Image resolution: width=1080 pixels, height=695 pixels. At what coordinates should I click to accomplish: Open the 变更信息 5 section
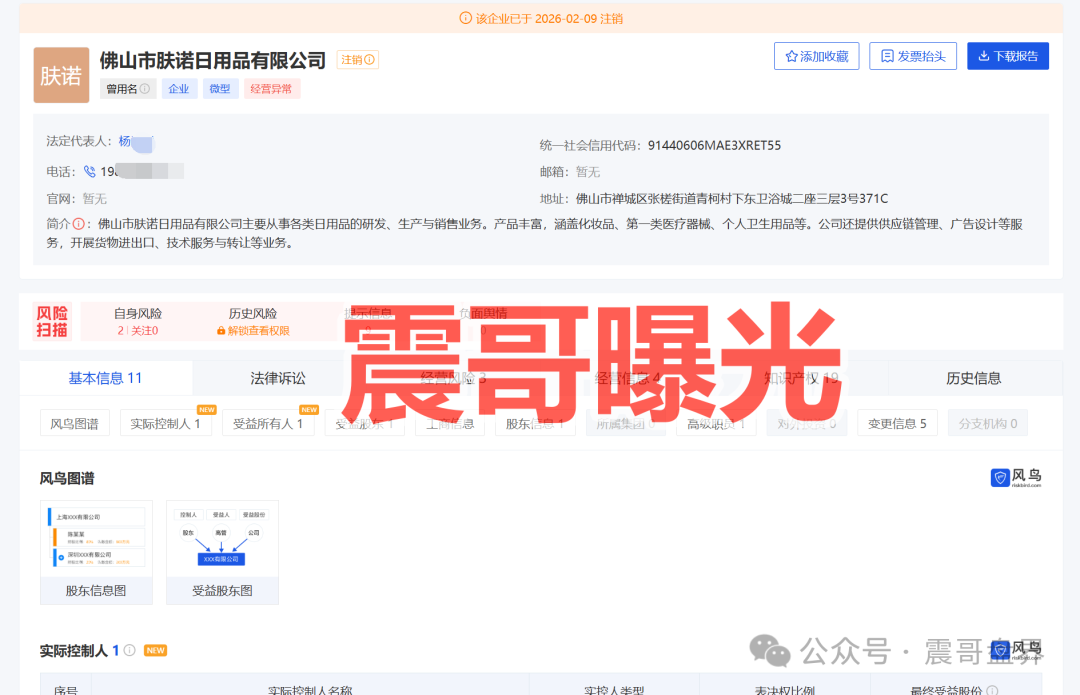click(x=897, y=422)
